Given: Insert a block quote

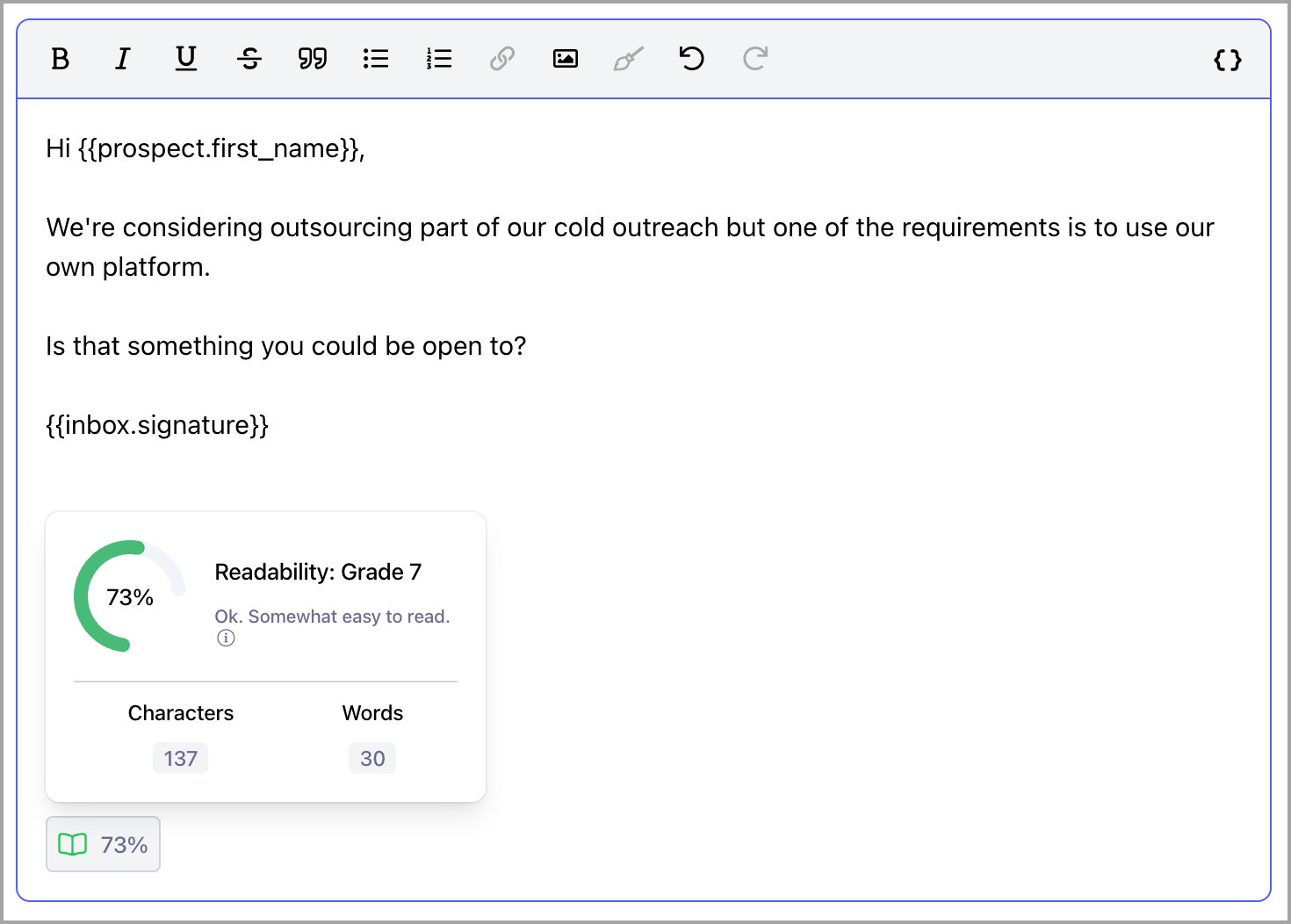Looking at the screenshot, I should click(313, 59).
